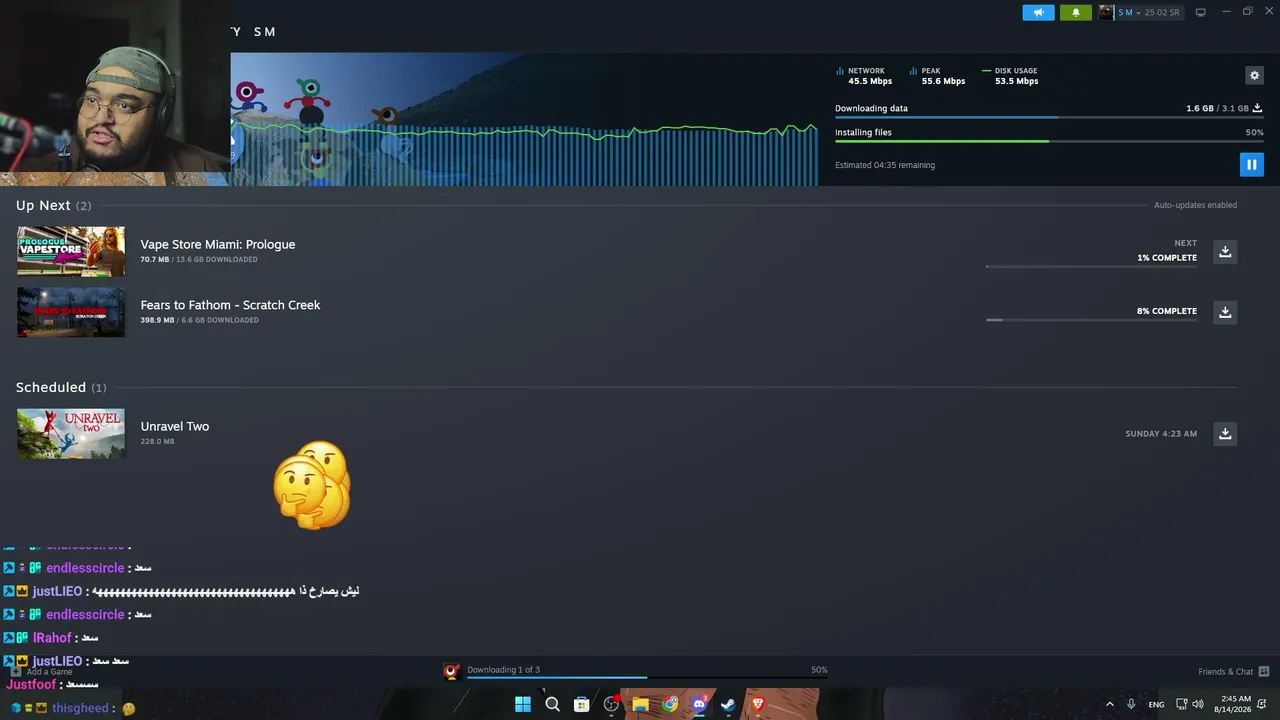Click the profile avatar in title bar
The image size is (1280, 720).
[x=1106, y=12]
